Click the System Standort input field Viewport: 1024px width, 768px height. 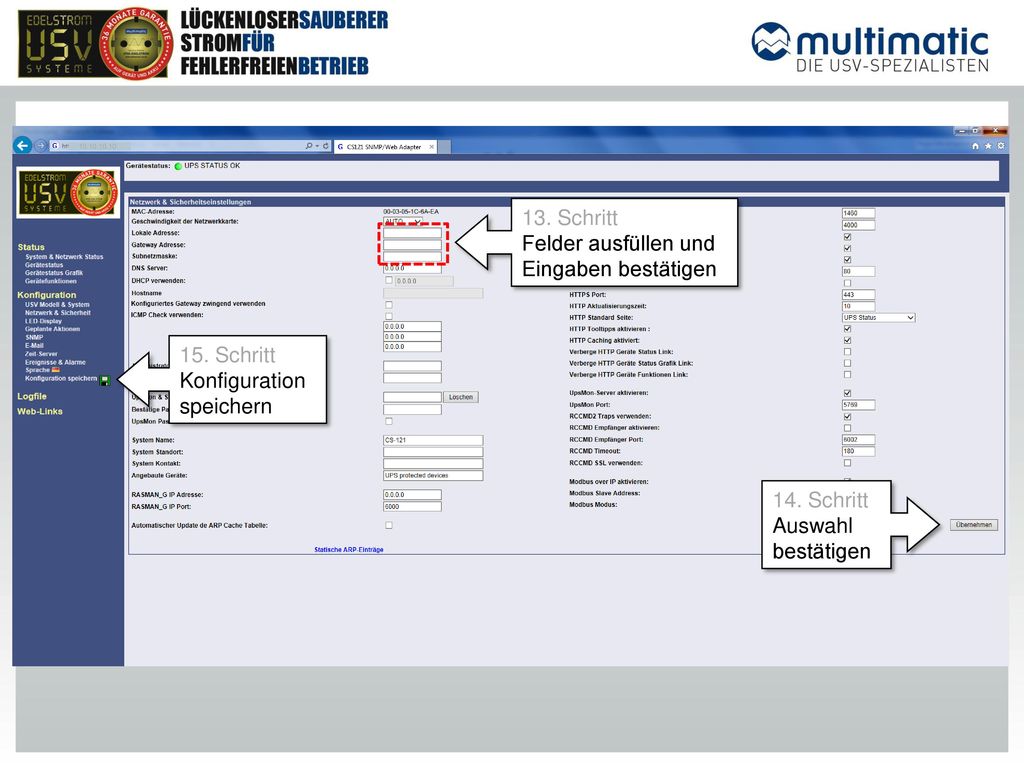(x=433, y=452)
